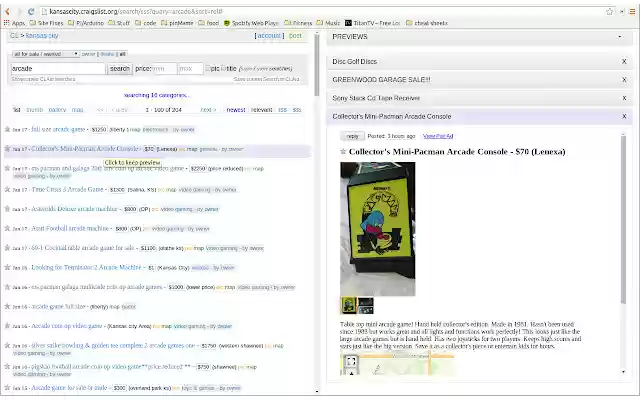
Task: Filter results by dealer
Action: coord(107,54)
